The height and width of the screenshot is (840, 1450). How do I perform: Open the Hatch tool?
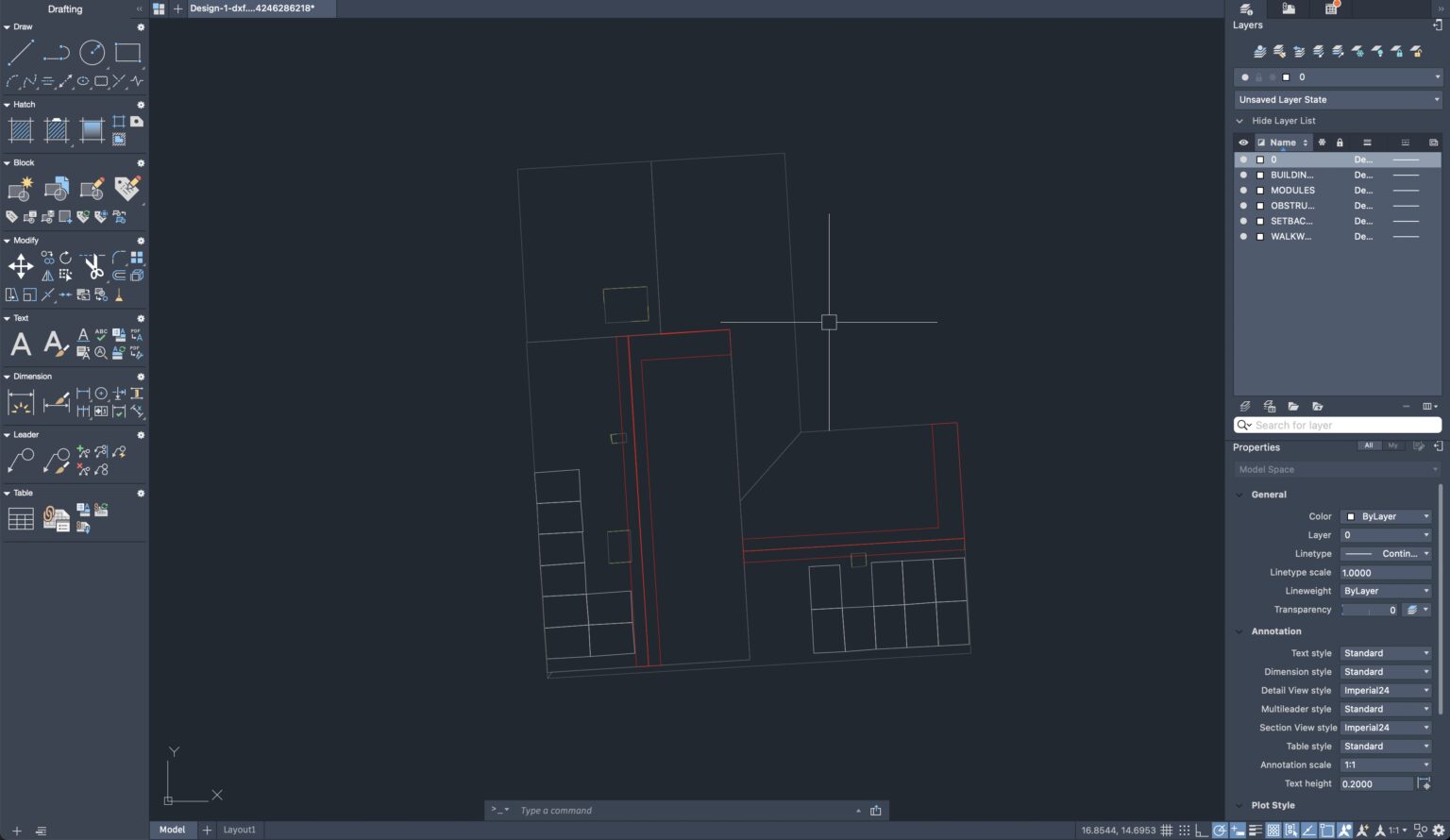21,130
